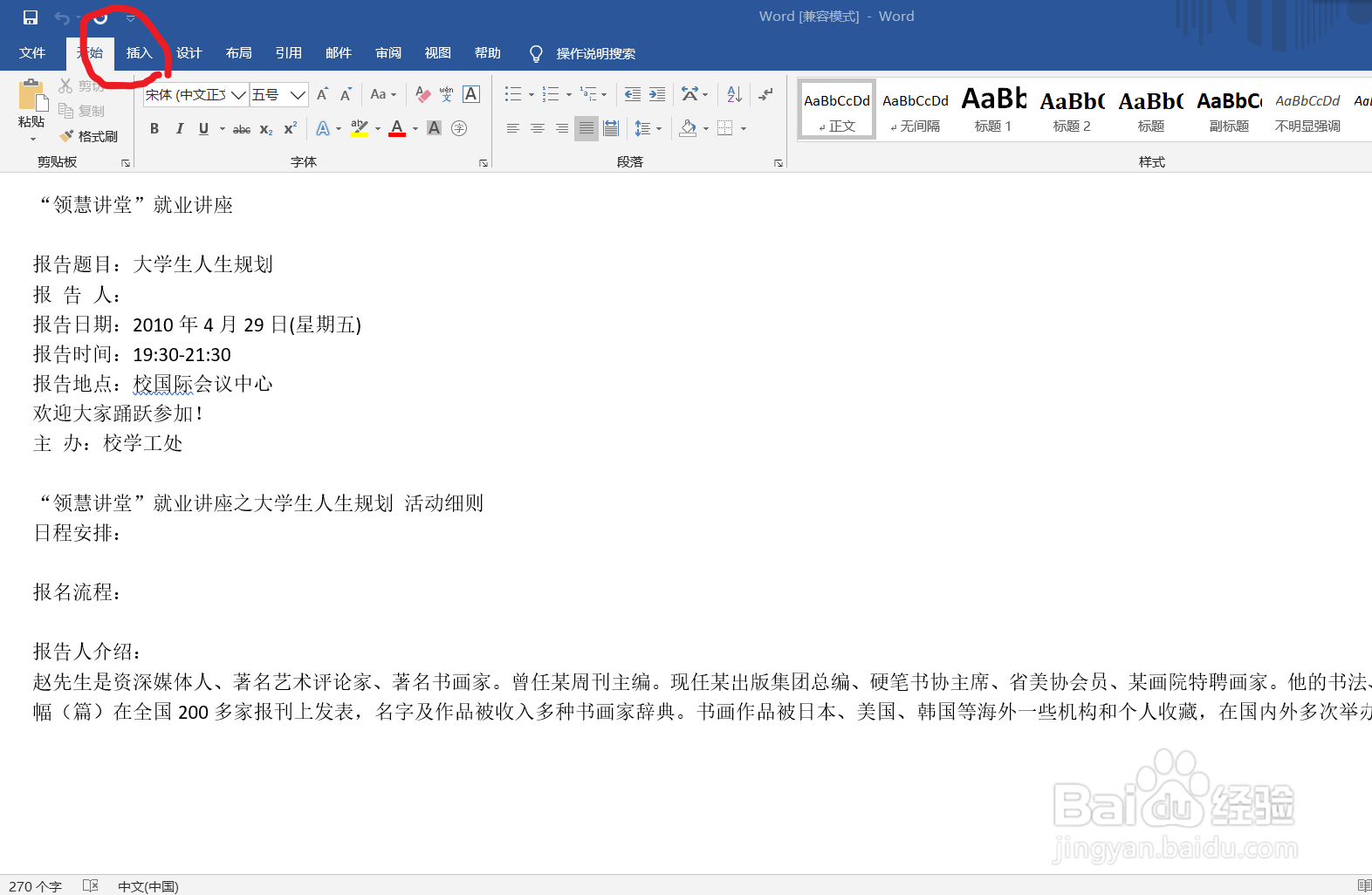1372x895 pixels.
Task: Expand the multilevel list dropdown
Action: coord(604,94)
